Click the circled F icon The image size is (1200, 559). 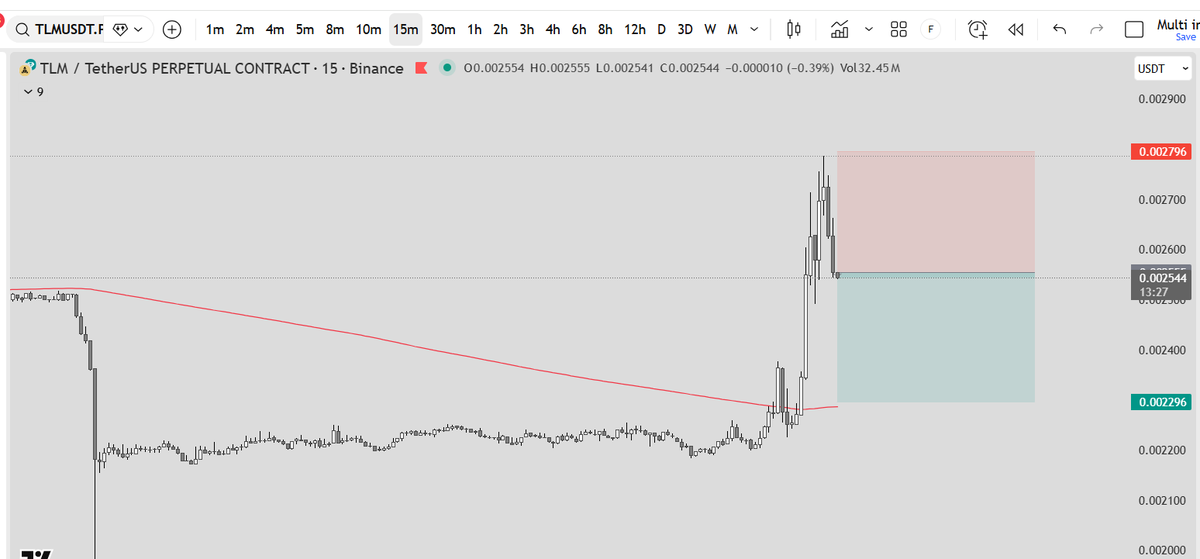pyautogui.click(x=931, y=30)
